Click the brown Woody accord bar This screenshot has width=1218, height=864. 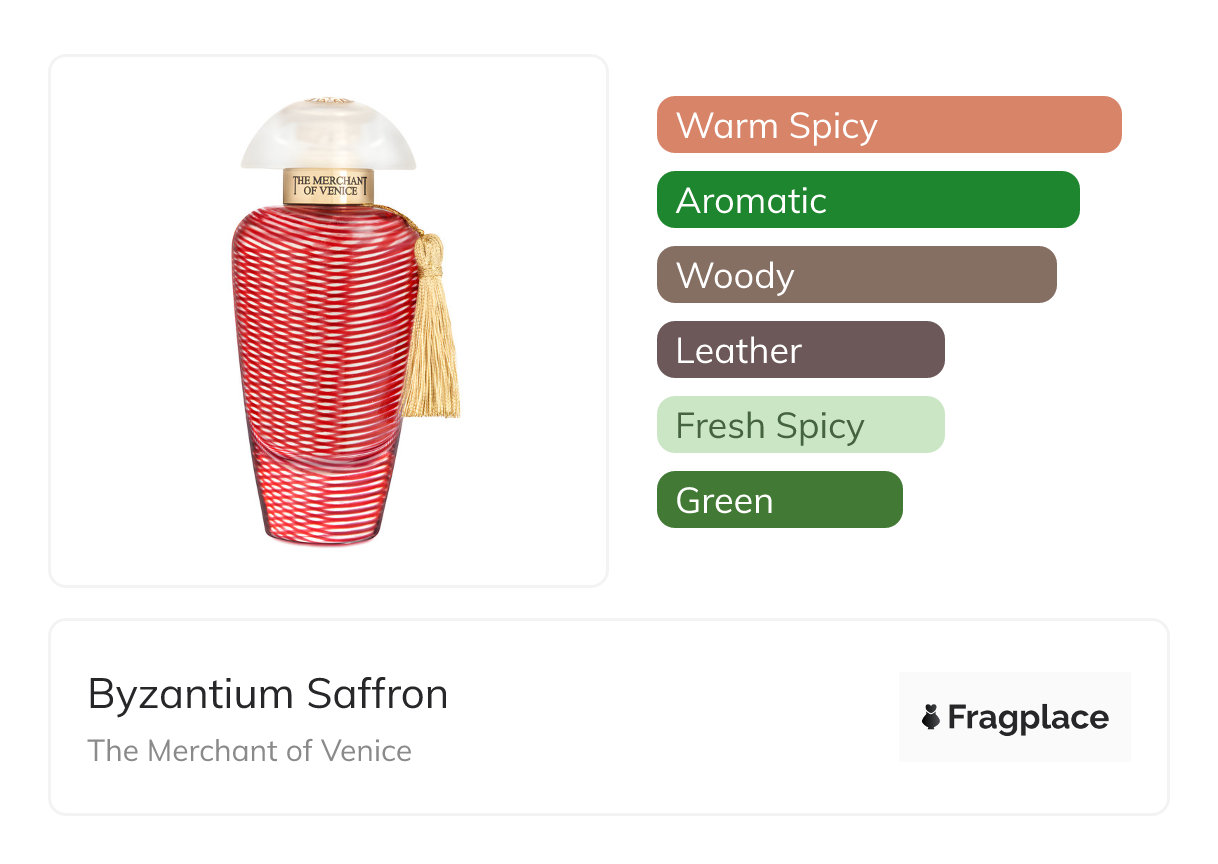click(x=856, y=275)
